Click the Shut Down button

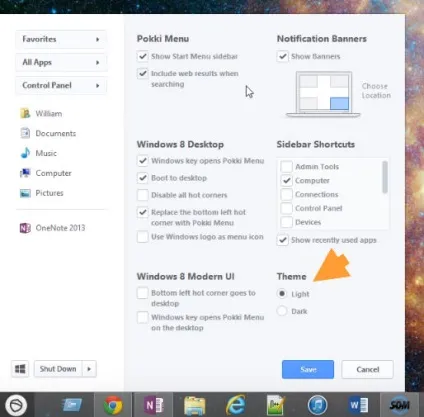58,369
